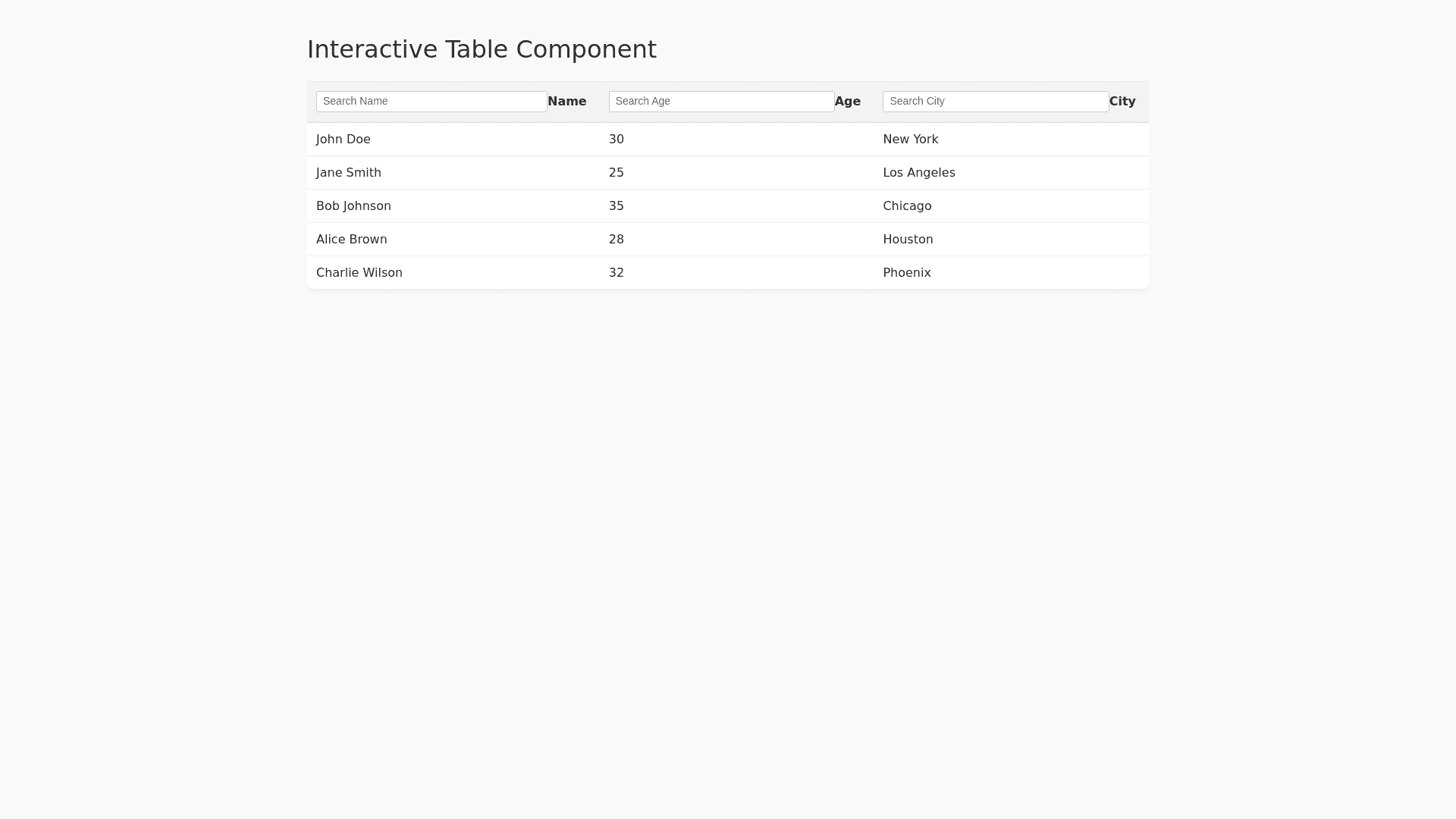Focus the Search Age input box
The image size is (1456, 819).
tap(720, 102)
